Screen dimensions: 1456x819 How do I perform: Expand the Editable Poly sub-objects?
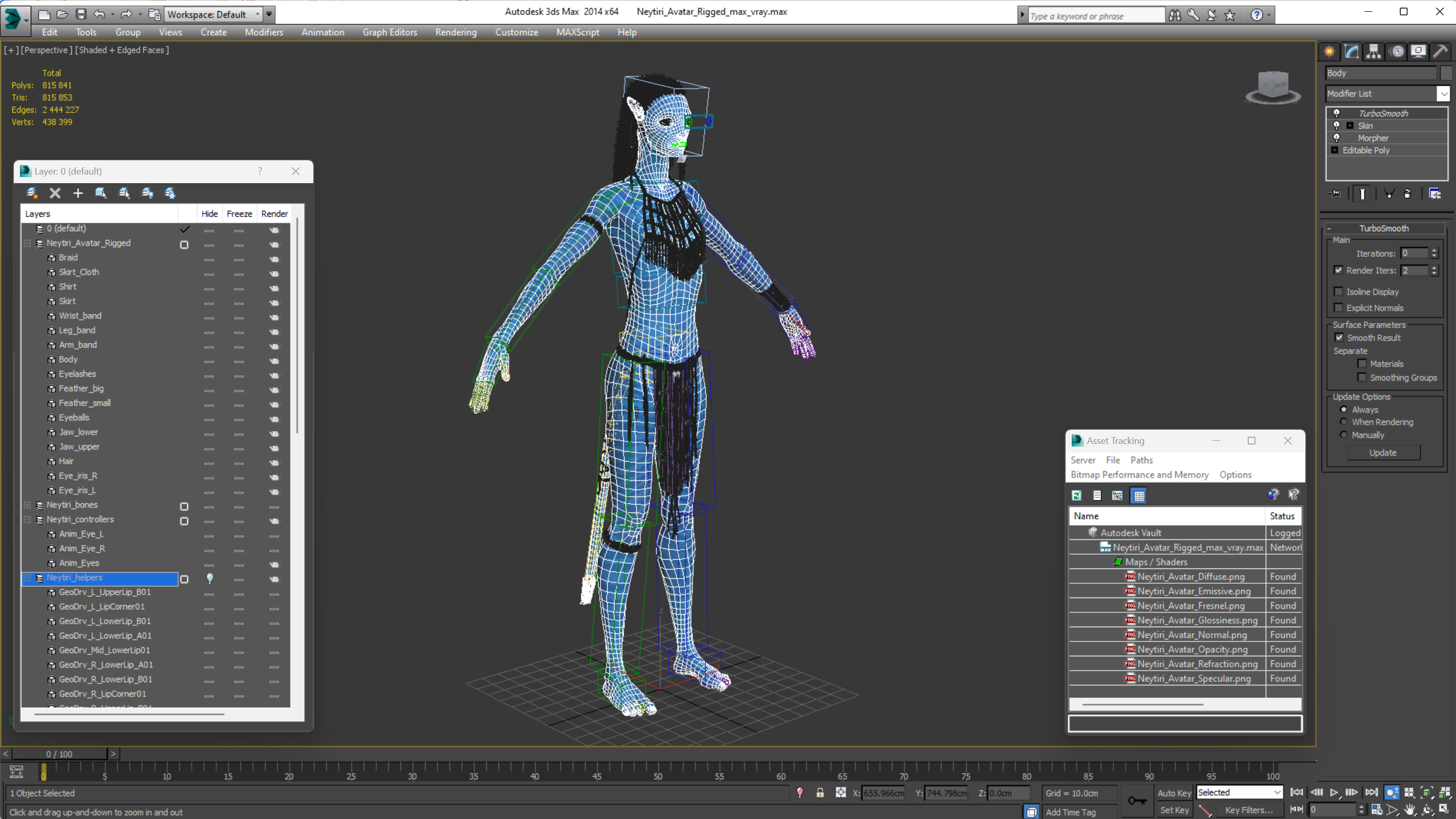click(x=1335, y=150)
